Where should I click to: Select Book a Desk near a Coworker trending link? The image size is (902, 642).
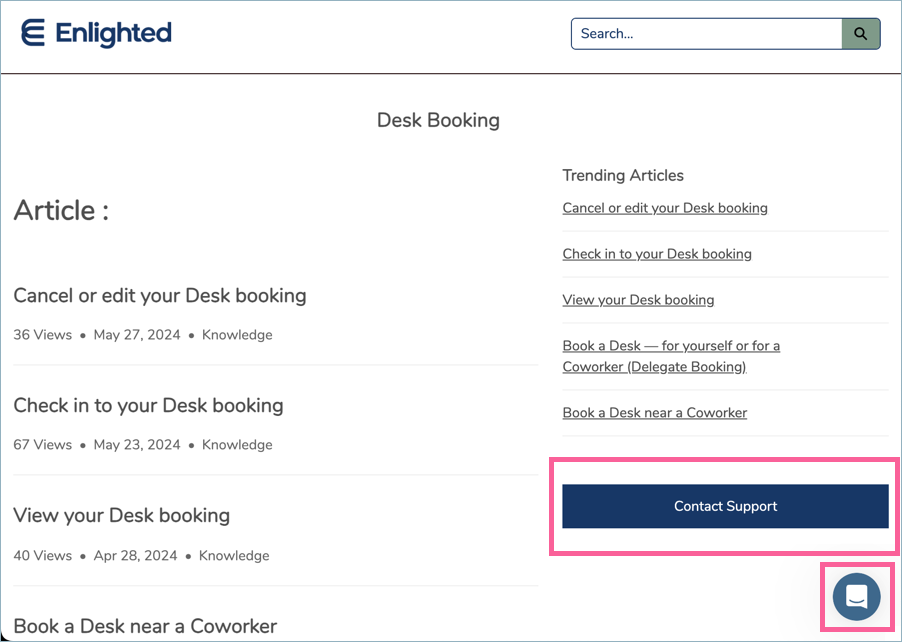click(655, 412)
